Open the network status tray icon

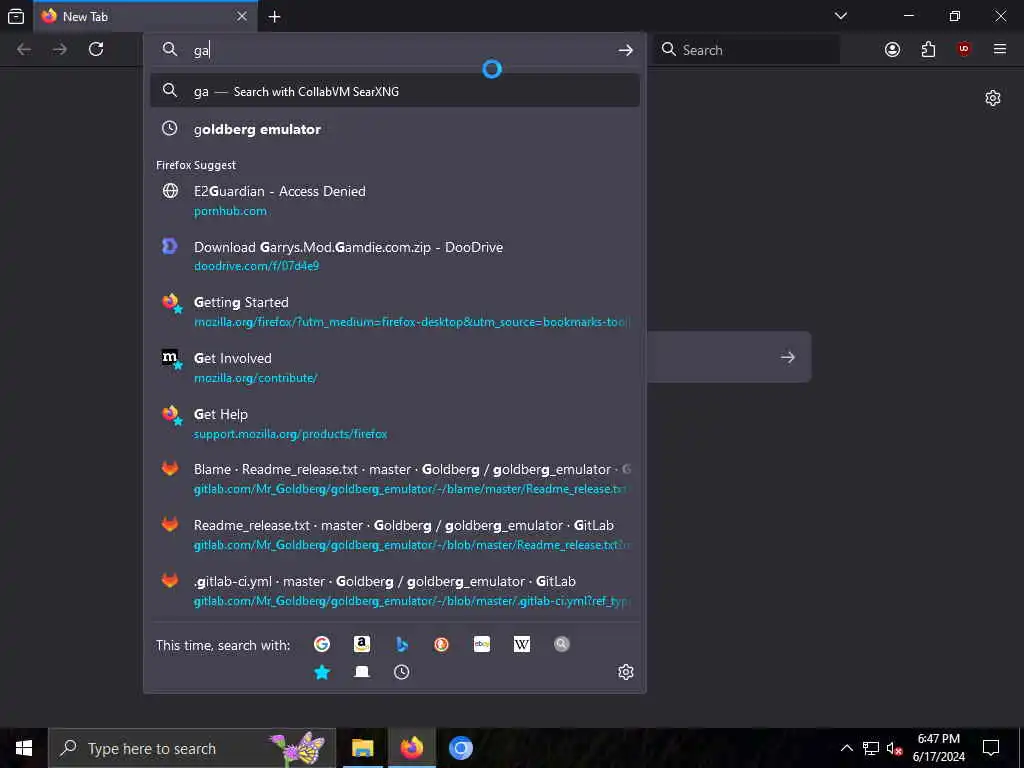(x=871, y=748)
